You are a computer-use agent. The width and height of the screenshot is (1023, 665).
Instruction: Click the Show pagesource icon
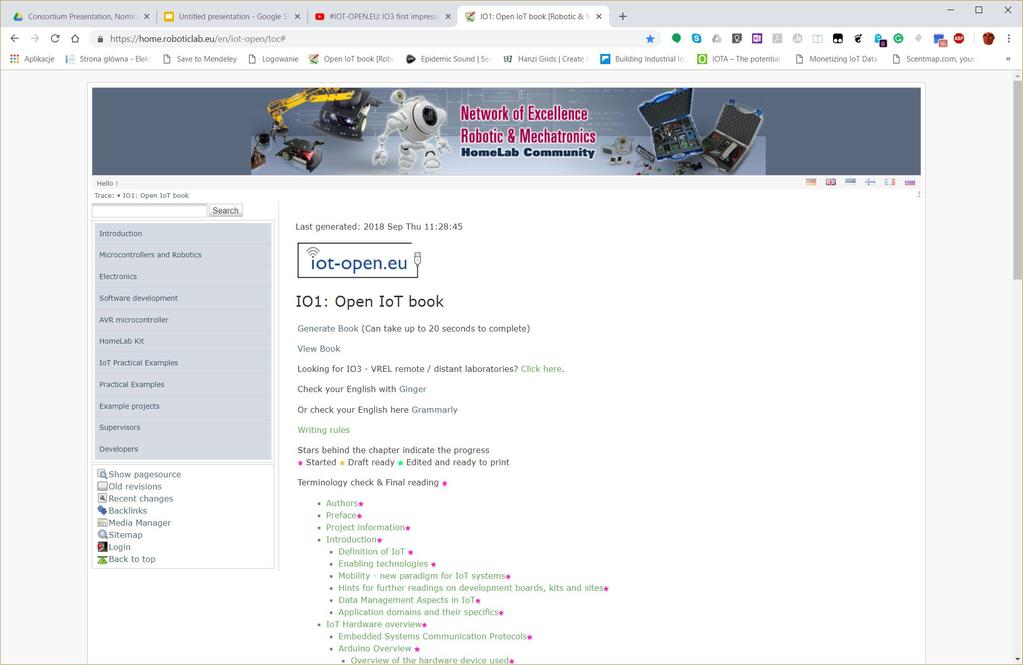(x=102, y=474)
